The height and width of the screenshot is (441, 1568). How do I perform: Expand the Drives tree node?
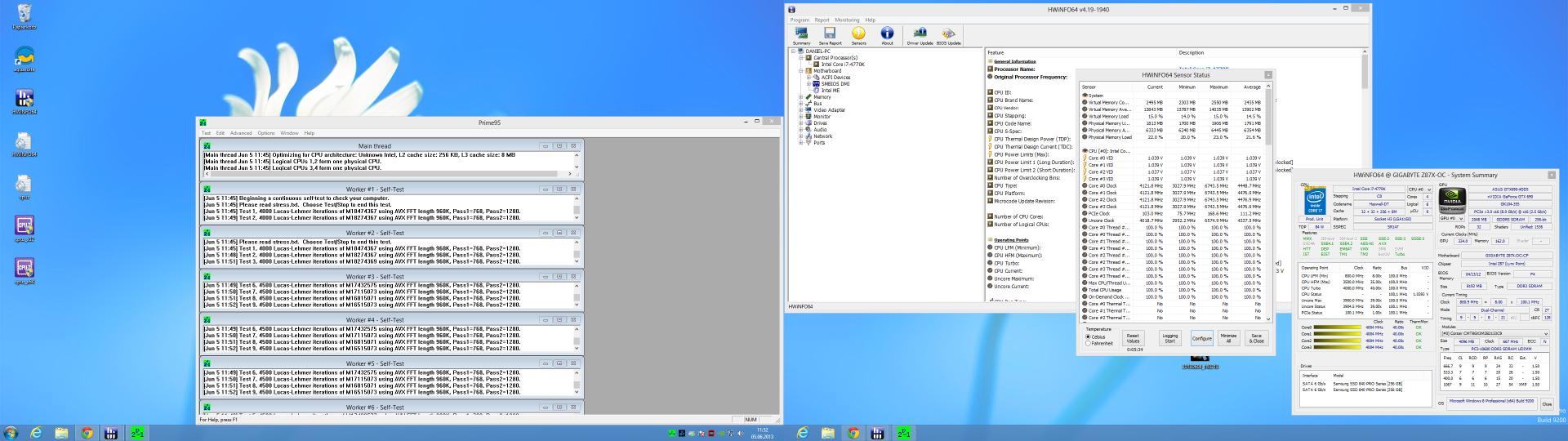click(x=801, y=123)
